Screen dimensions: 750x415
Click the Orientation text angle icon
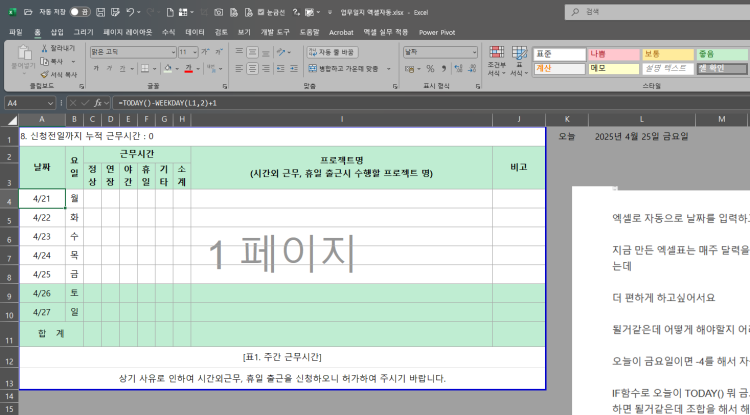click(x=281, y=52)
